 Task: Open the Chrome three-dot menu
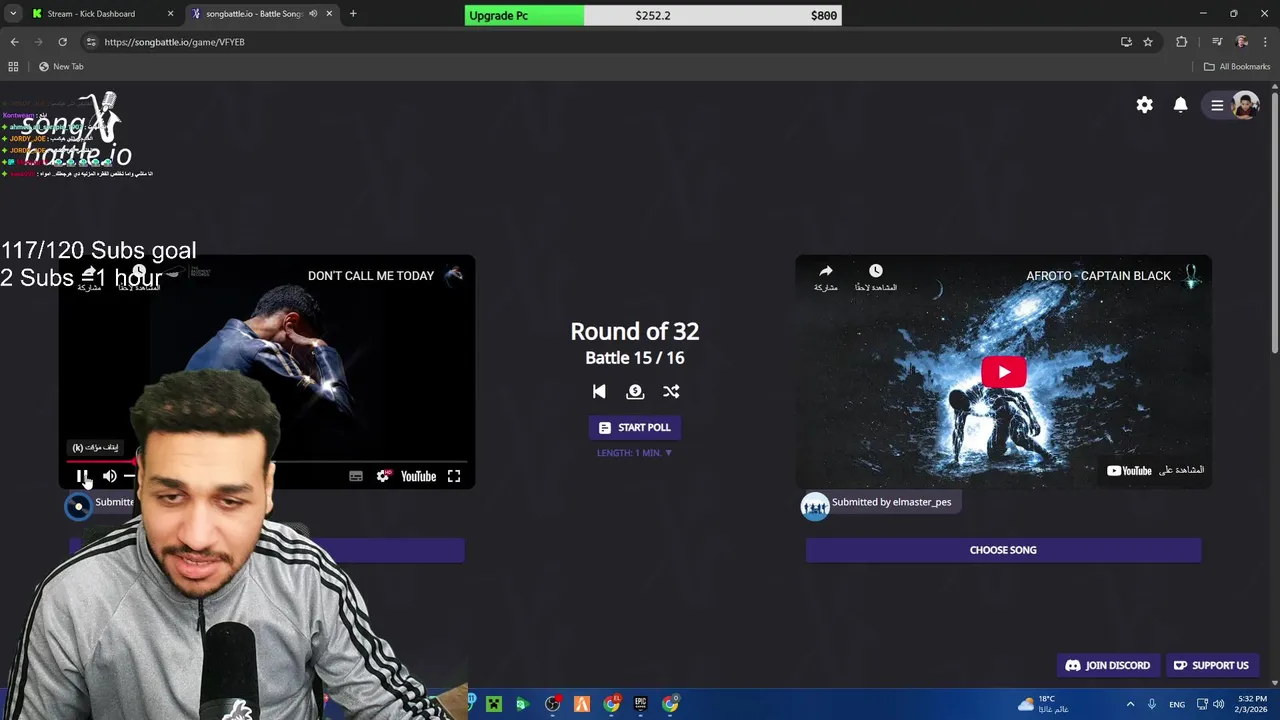[1266, 42]
